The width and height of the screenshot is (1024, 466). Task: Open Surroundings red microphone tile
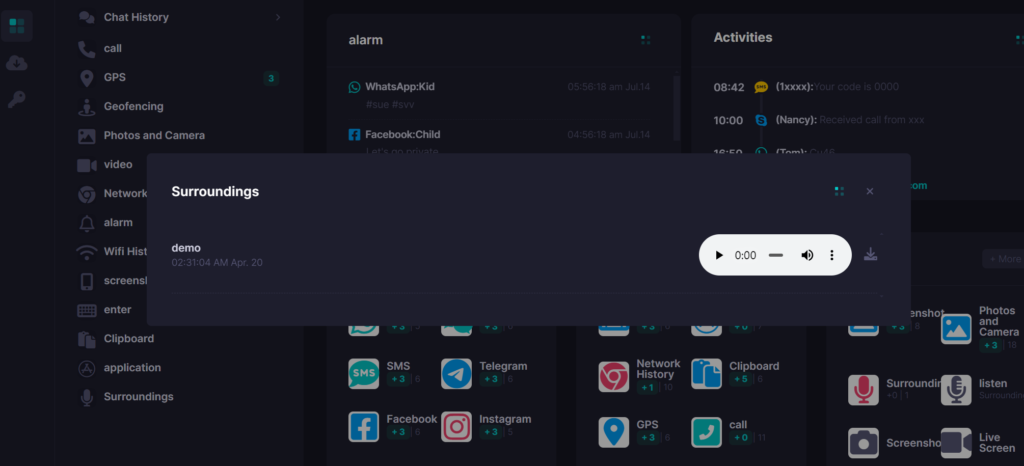coord(863,390)
